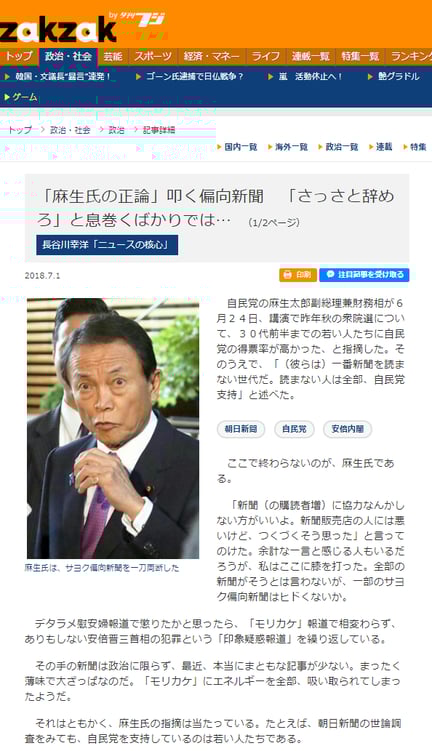This screenshot has width=432, height=751.
Task: Select the 安倍内閣 tag button
Action: click(347, 429)
